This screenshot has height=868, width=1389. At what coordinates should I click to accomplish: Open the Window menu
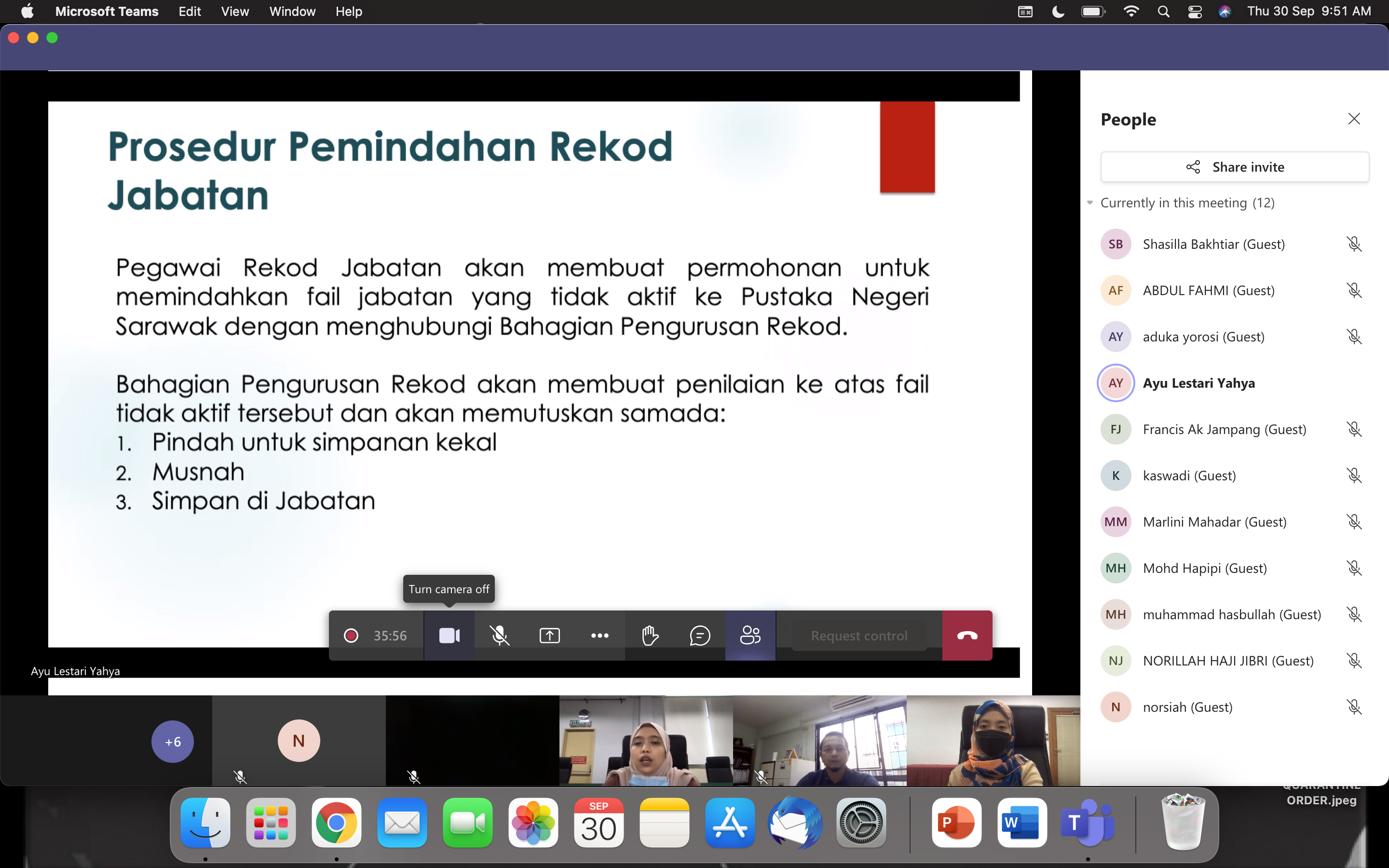(292, 12)
